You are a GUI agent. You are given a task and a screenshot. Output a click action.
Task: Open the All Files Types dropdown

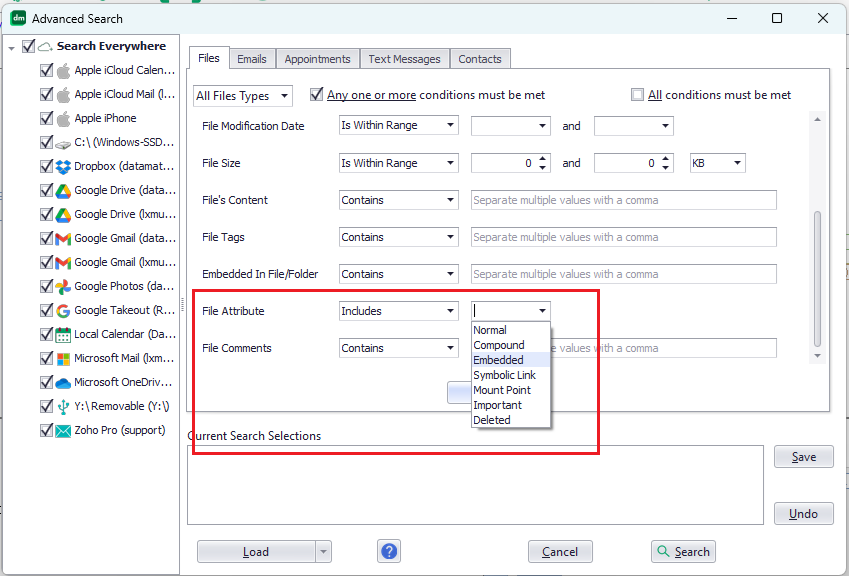(x=242, y=95)
